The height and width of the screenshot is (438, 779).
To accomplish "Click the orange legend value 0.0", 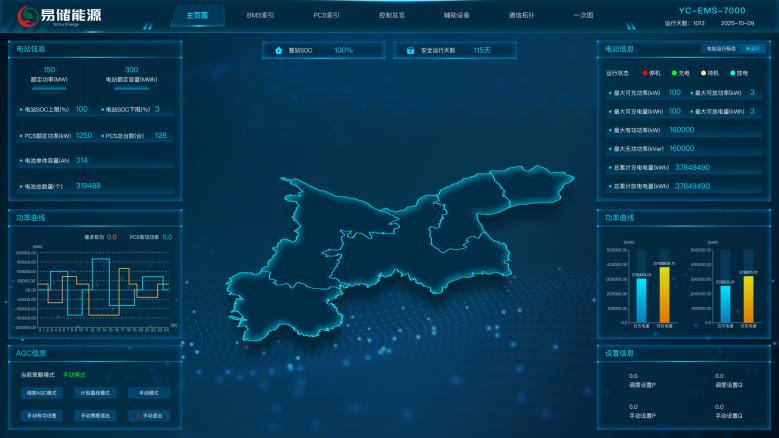I will pyautogui.click(x=112, y=237).
